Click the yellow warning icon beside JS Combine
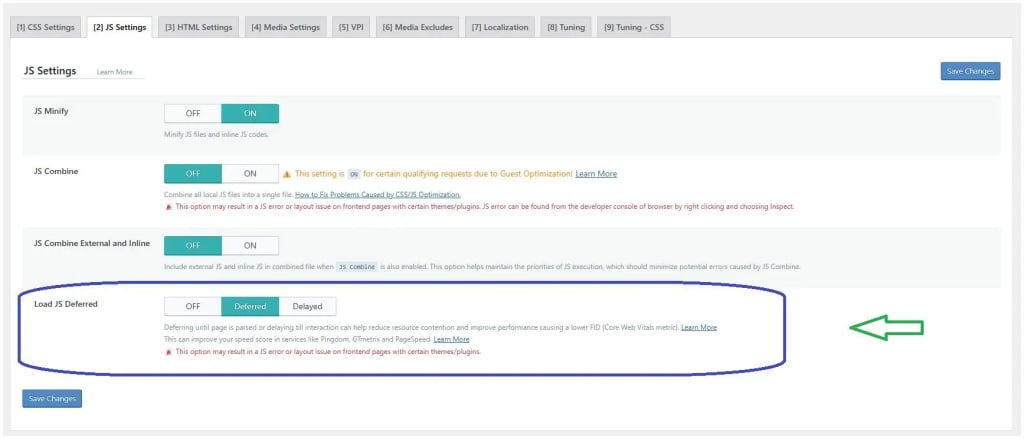This screenshot has height=439, width=1024. [287, 174]
